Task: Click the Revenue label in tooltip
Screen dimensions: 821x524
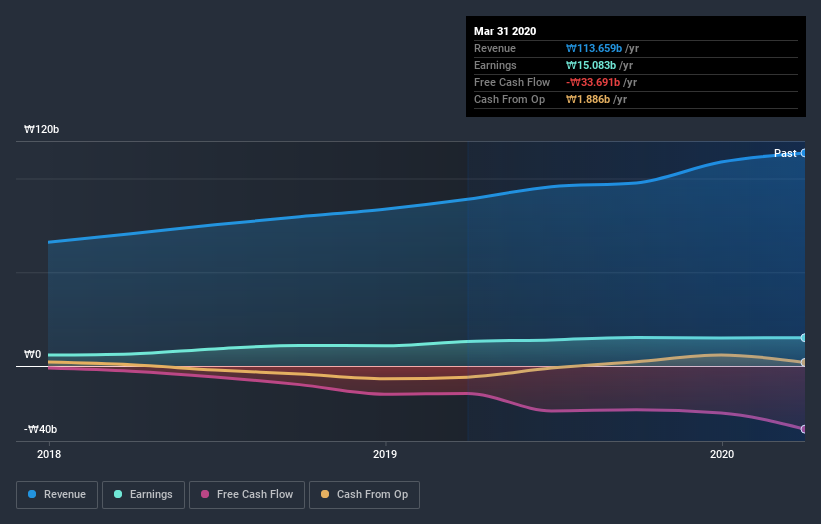Action: [x=495, y=48]
